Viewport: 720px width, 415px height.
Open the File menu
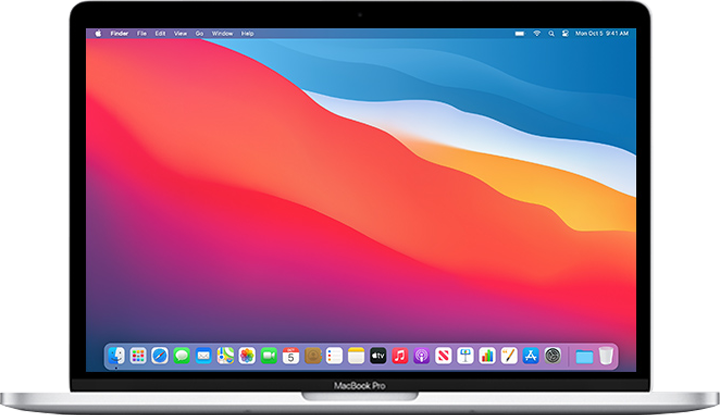[141, 33]
